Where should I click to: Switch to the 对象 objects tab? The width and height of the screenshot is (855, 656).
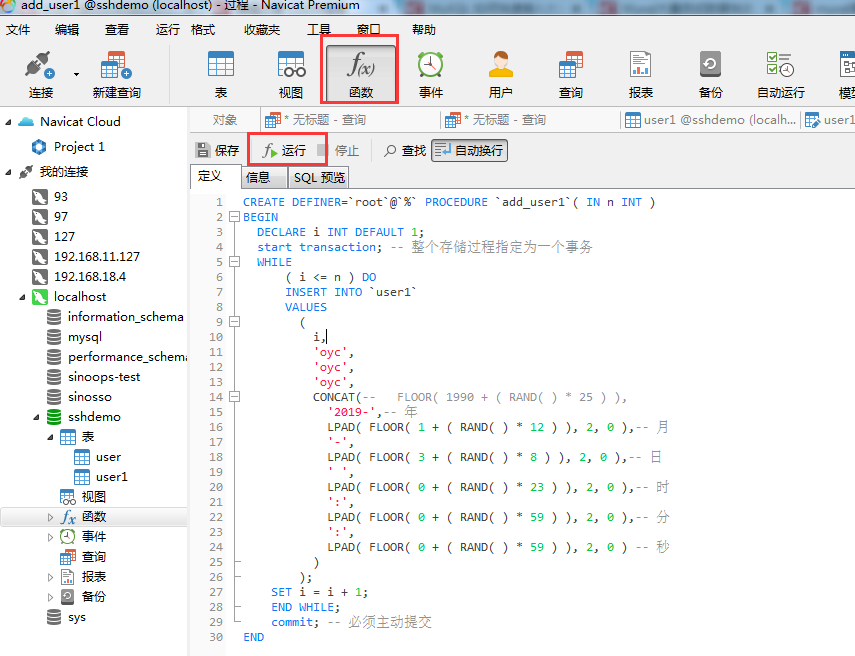click(224, 119)
